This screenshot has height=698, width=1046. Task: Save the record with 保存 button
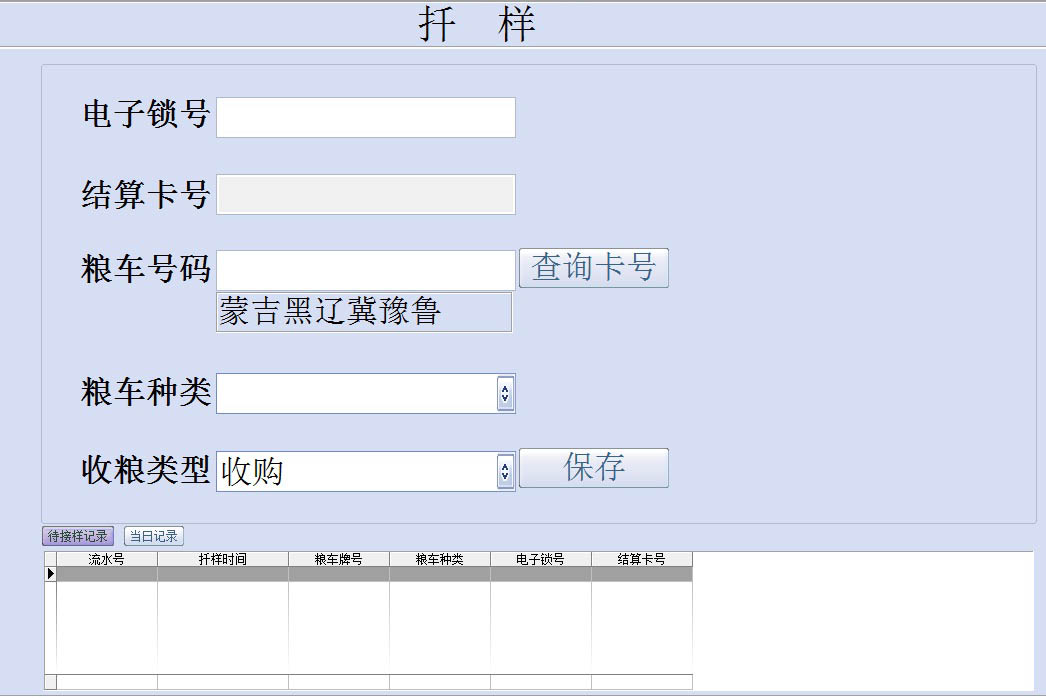pyautogui.click(x=593, y=468)
